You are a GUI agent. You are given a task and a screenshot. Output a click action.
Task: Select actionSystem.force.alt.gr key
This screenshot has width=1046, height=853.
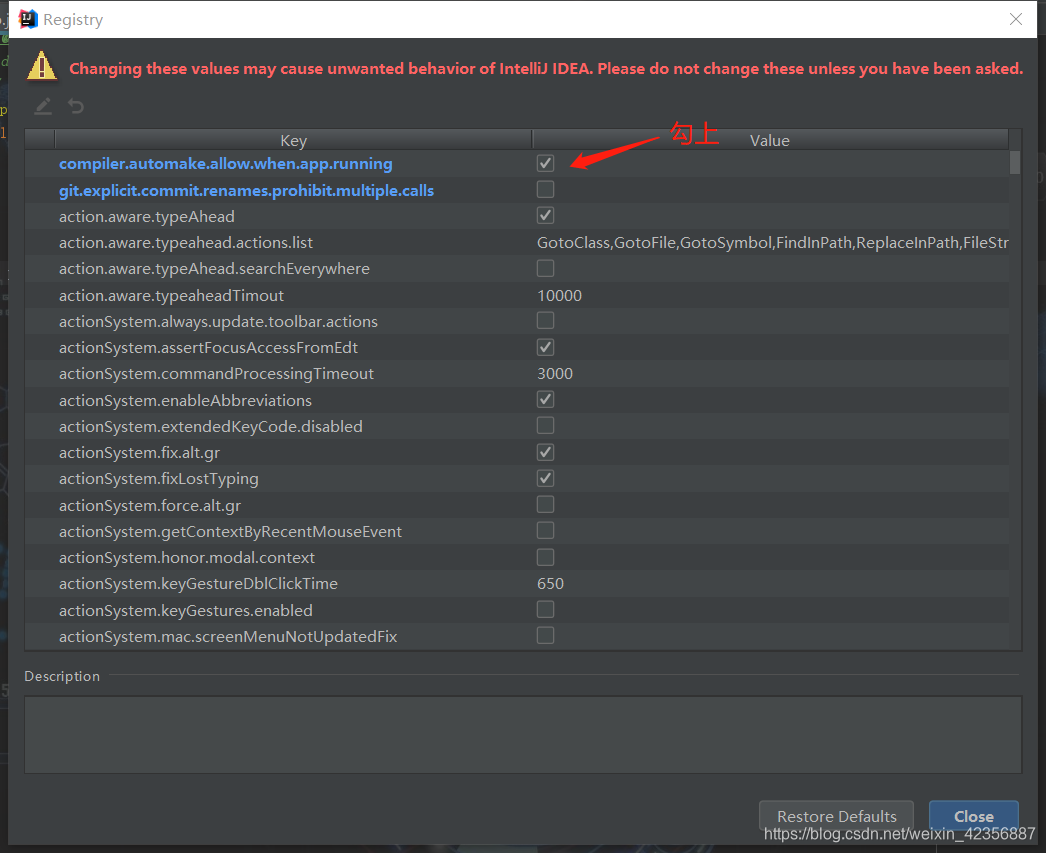coord(150,505)
